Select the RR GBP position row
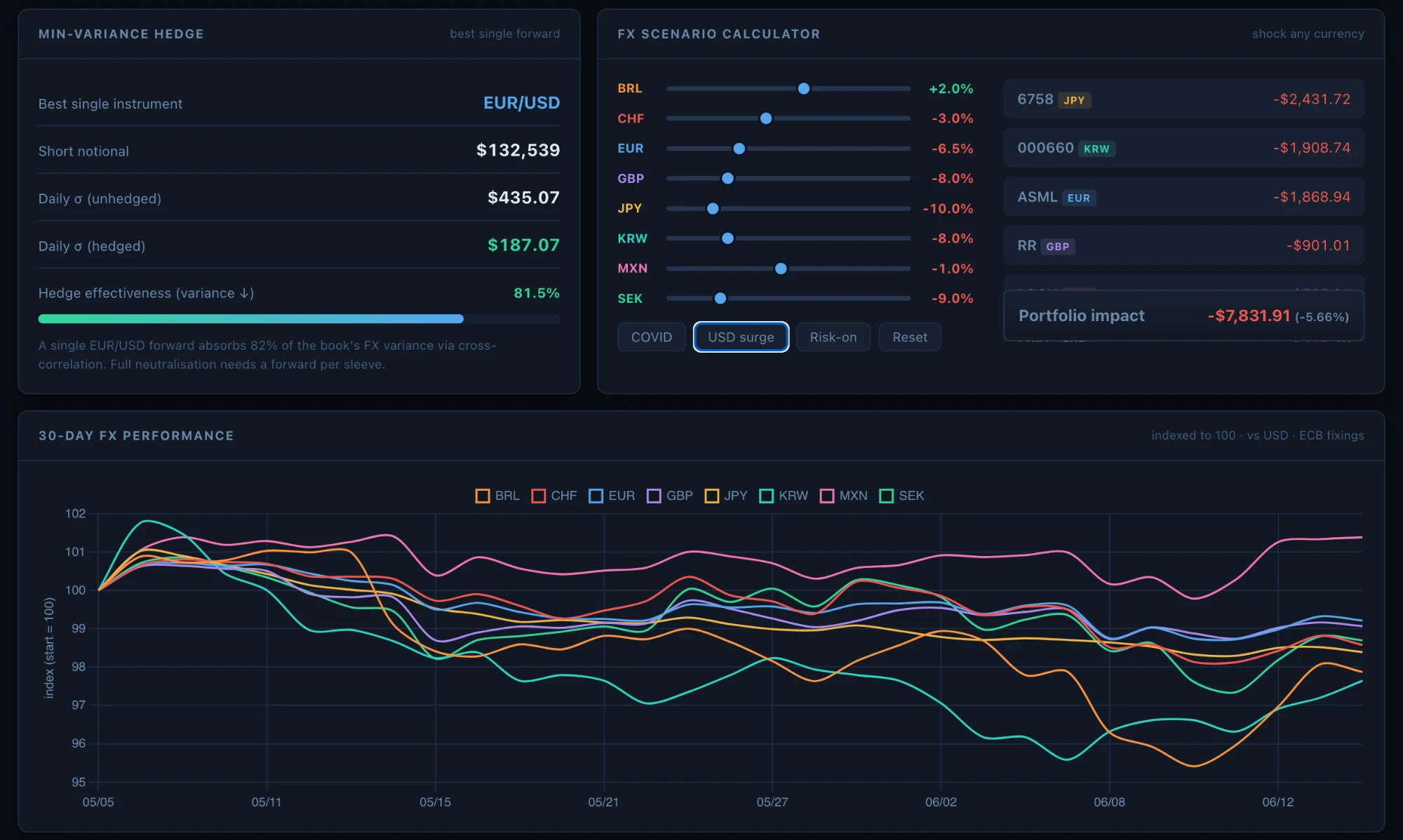The width and height of the screenshot is (1403, 840). tap(1183, 245)
